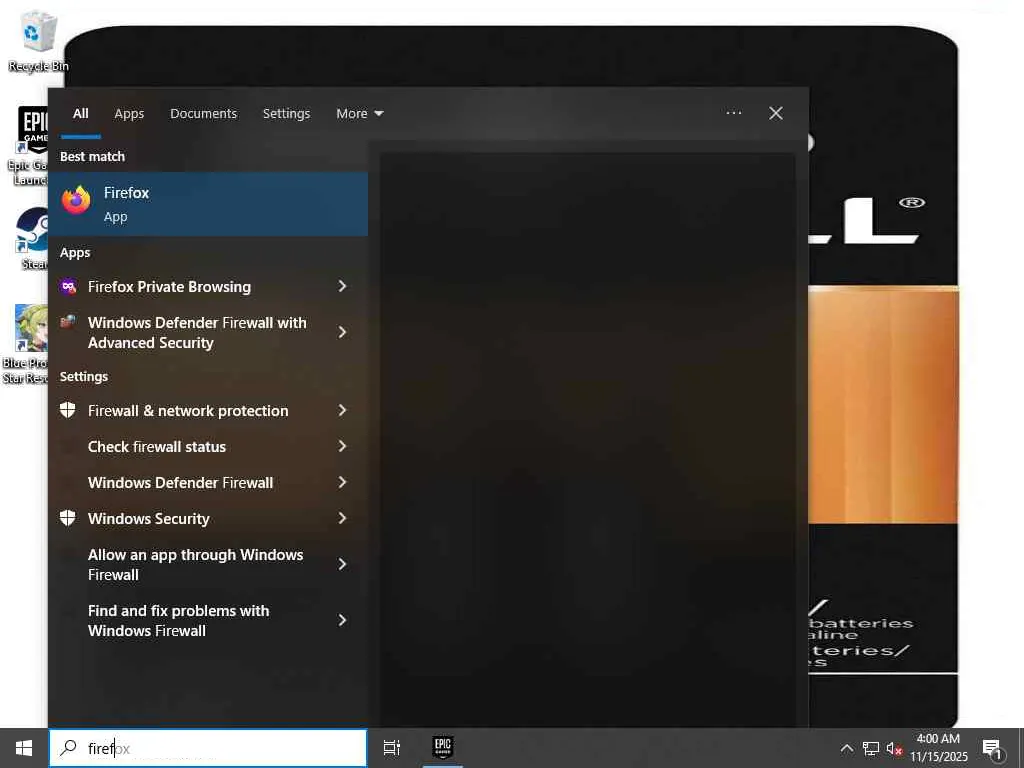Click the Windows Start button
The height and width of the screenshot is (768, 1024).
point(24,748)
